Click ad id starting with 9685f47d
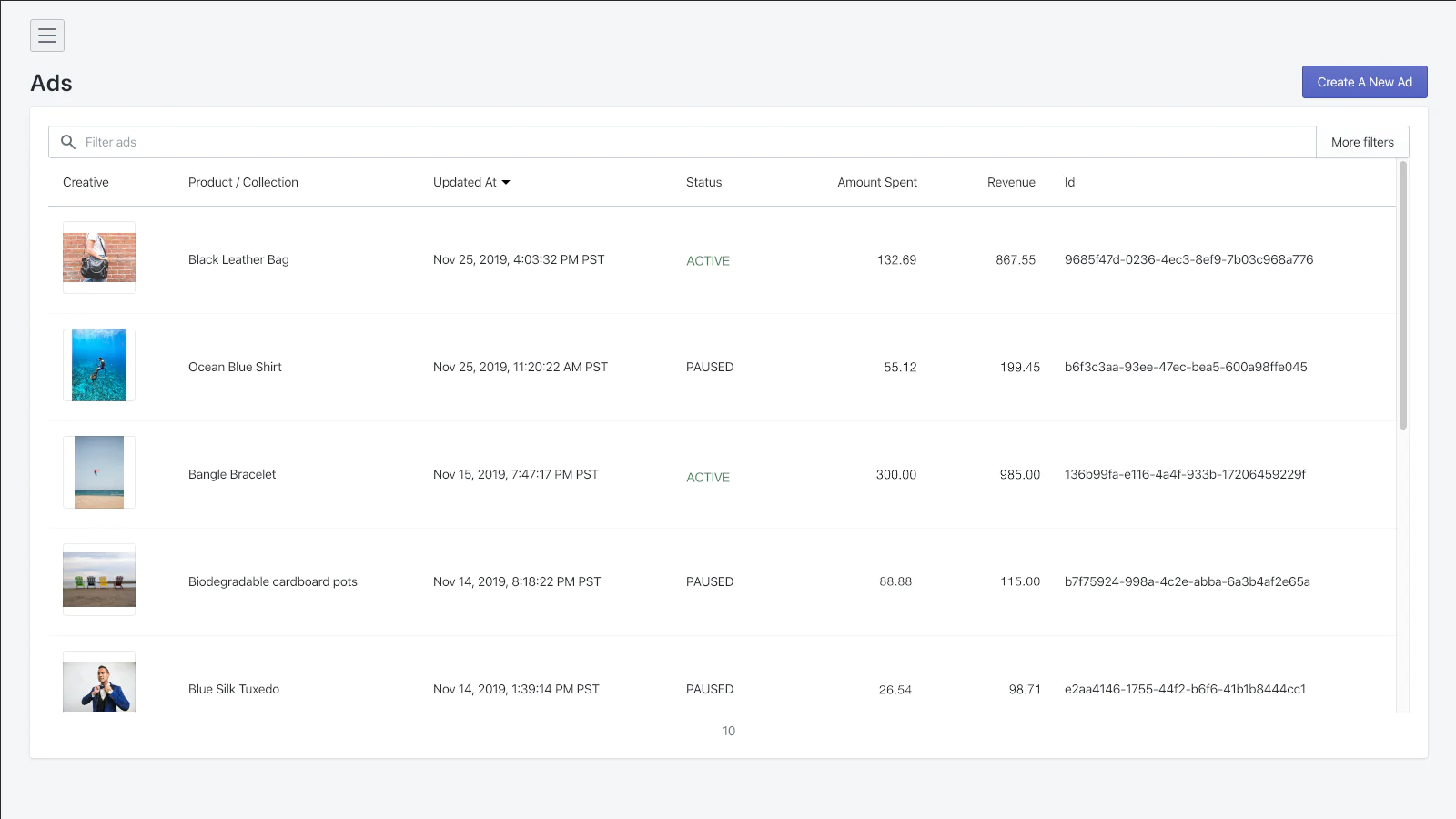Viewport: 1456px width, 819px height. click(1188, 259)
